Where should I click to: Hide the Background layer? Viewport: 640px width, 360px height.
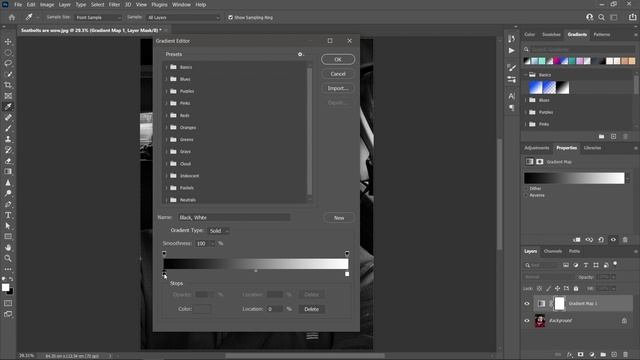527,321
